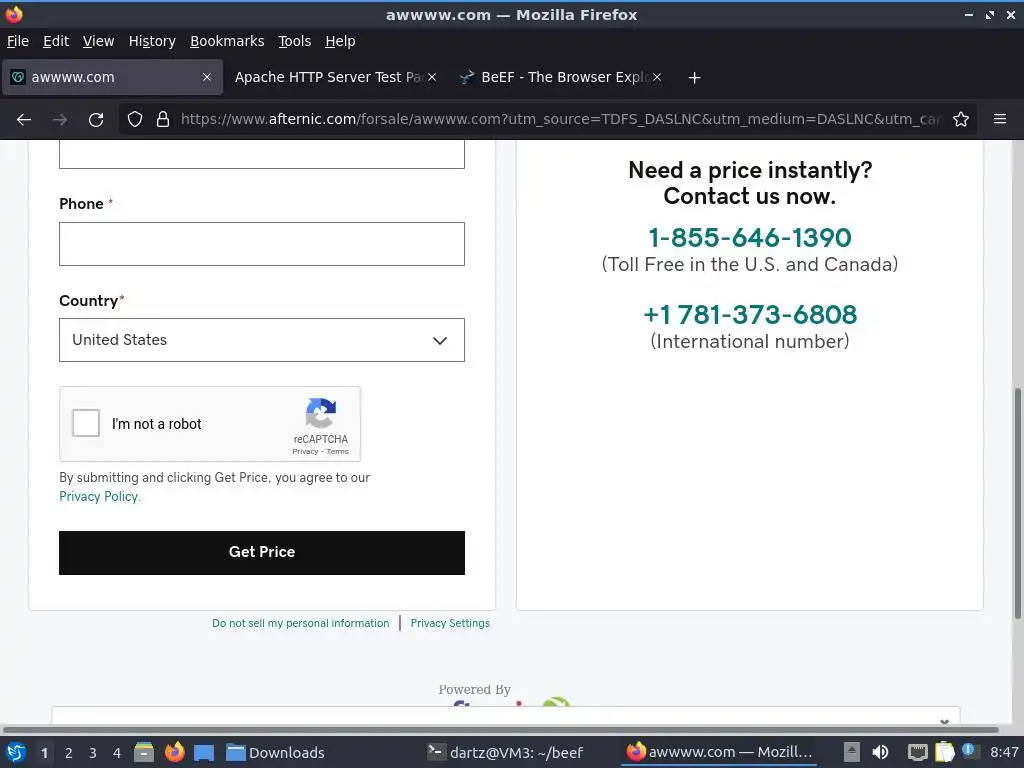
Task: Open the volume control in system tray
Action: click(880, 752)
